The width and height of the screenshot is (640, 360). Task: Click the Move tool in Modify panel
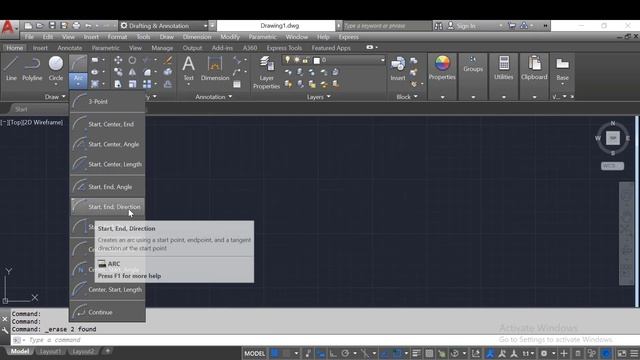pos(118,60)
